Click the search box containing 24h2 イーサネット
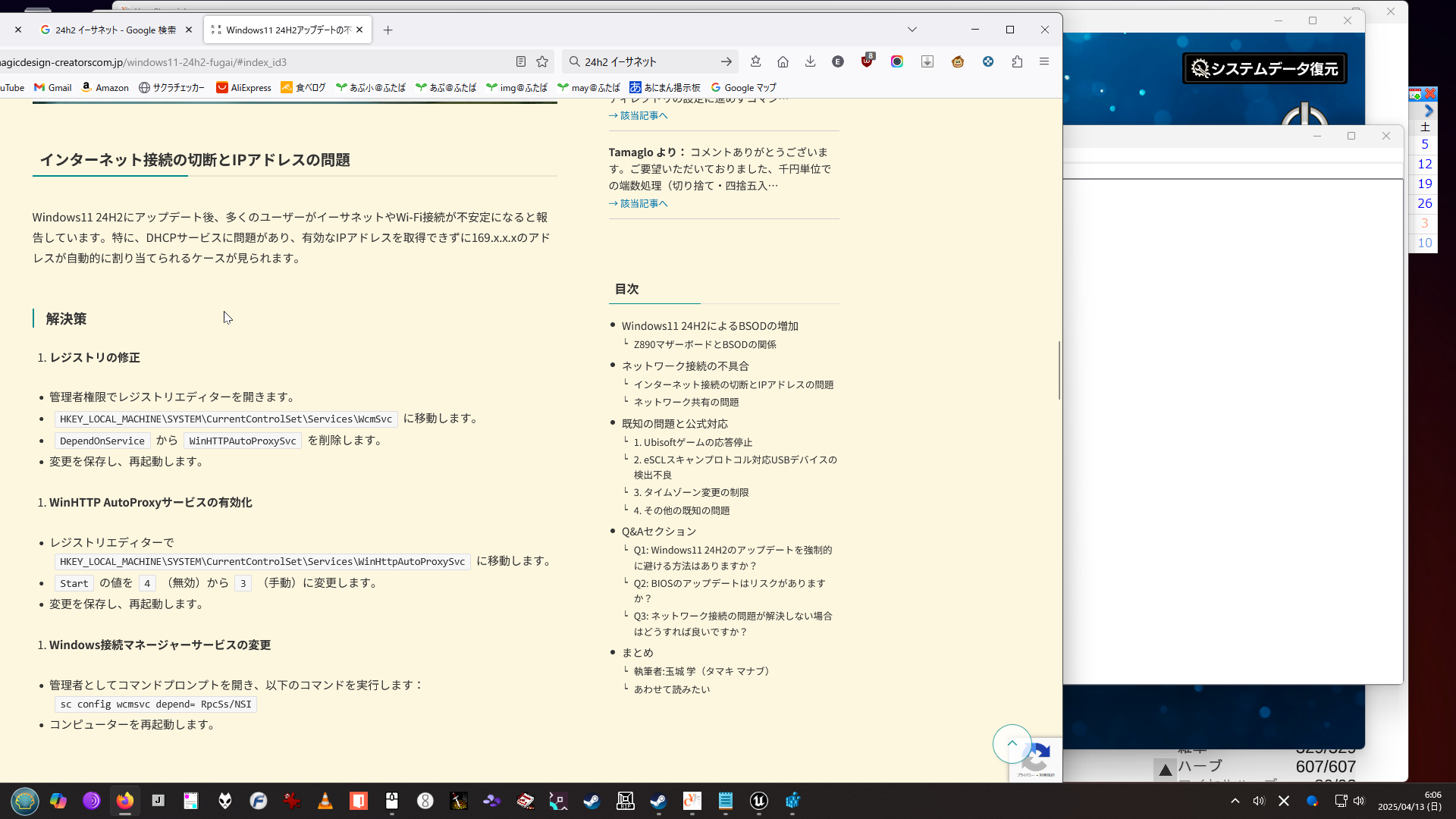Screen dimensions: 1456x819 [x=645, y=61]
